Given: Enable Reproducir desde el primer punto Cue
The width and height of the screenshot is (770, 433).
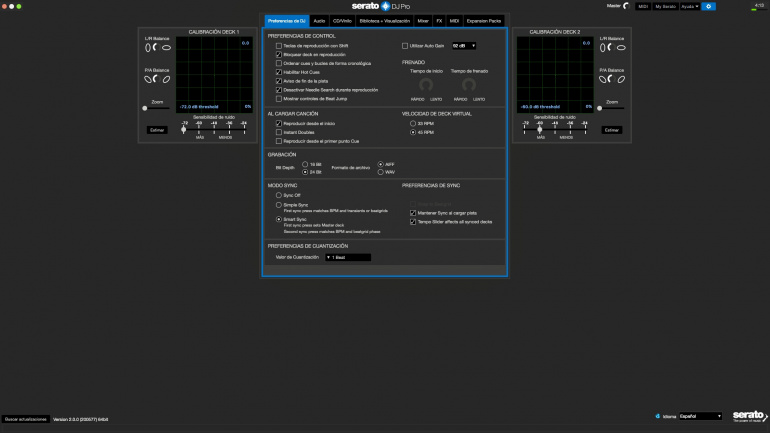Looking at the screenshot, I should pyautogui.click(x=278, y=141).
